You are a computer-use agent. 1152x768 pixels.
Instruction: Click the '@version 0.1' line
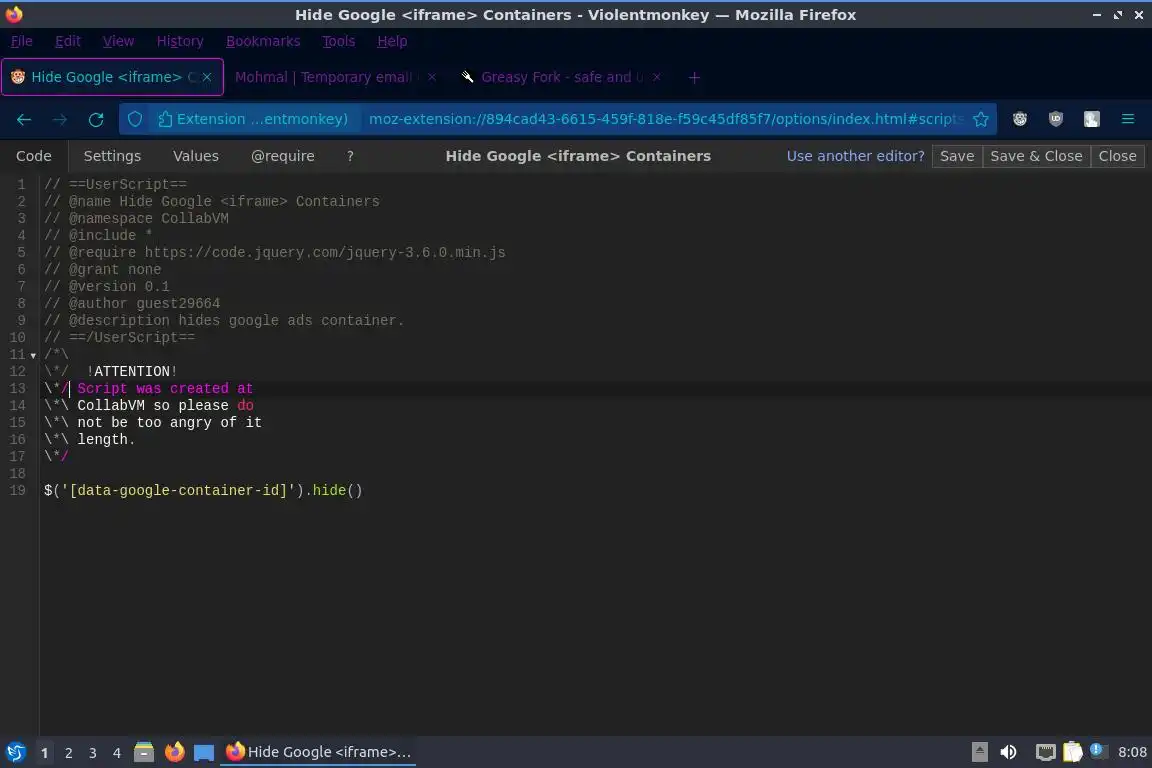point(106,286)
